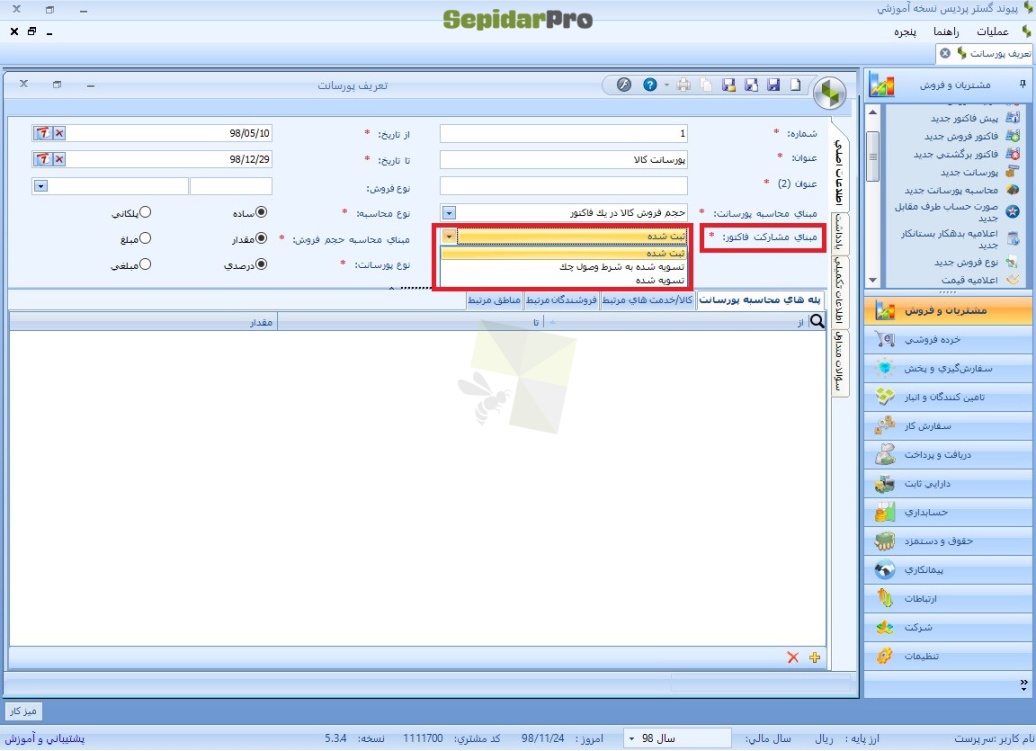Open the پنجره menu
Screen dimensions: 1036x751
click(x=905, y=32)
